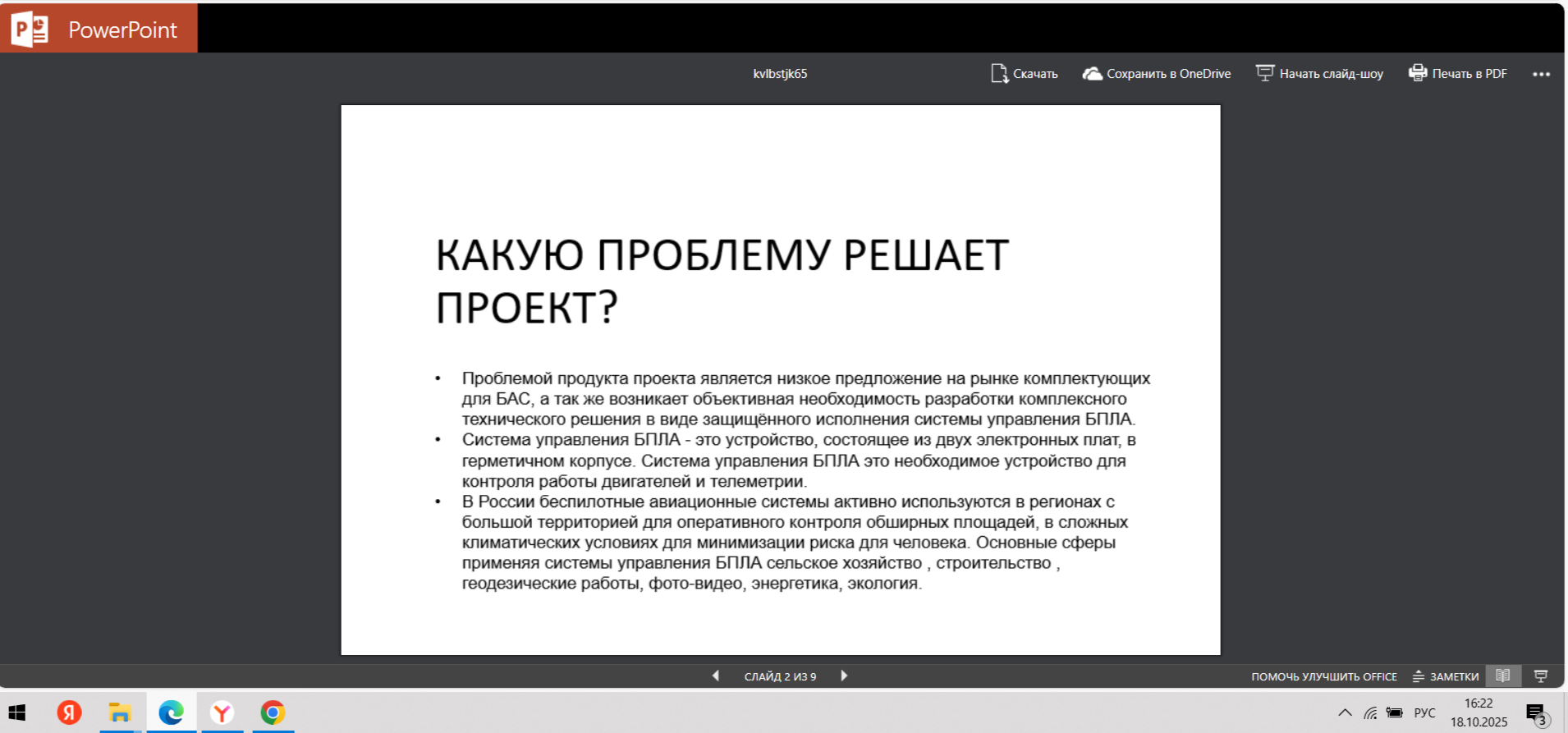Change input language РУС indicator
This screenshot has height=733, width=1568.
pyautogui.click(x=1424, y=712)
